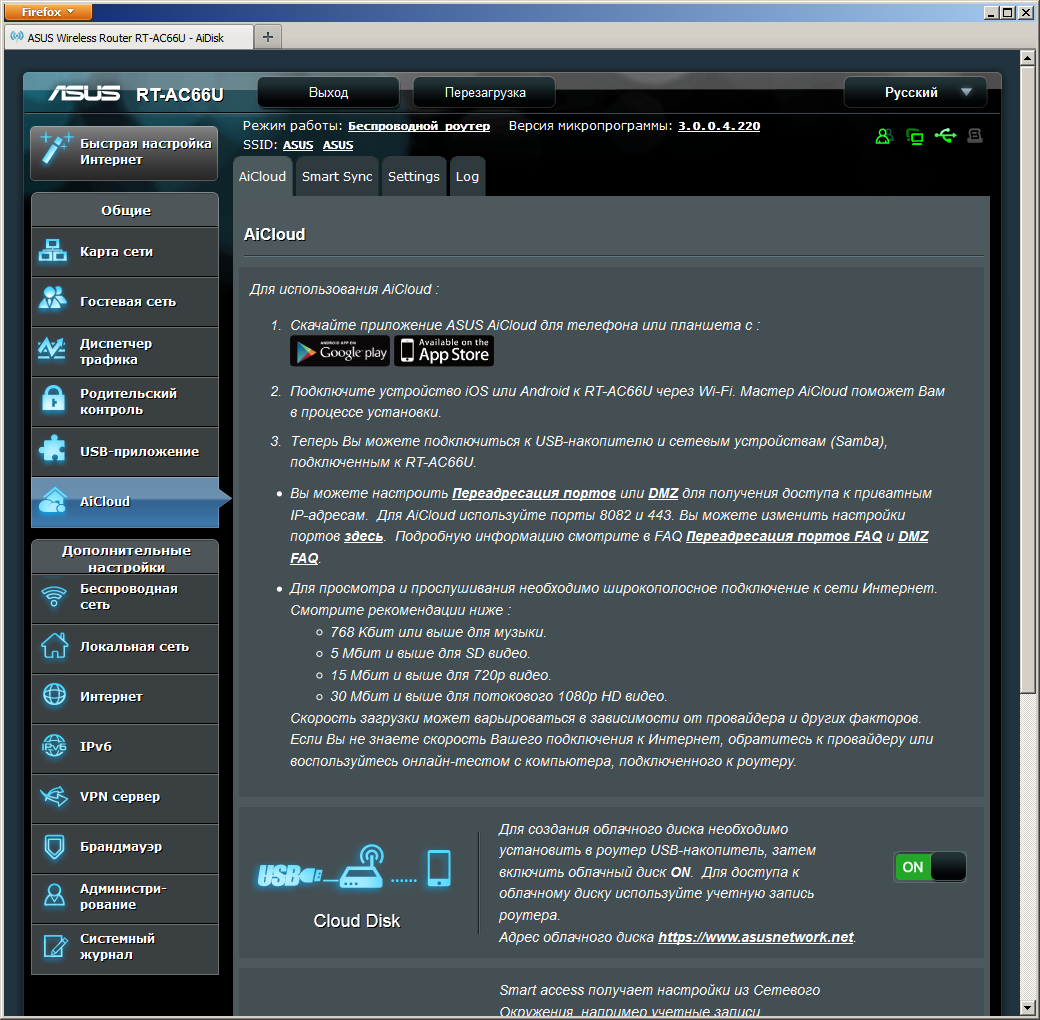The width and height of the screenshot is (1040, 1020).
Task: Click the RT-AC66U model name
Action: [x=180, y=95]
